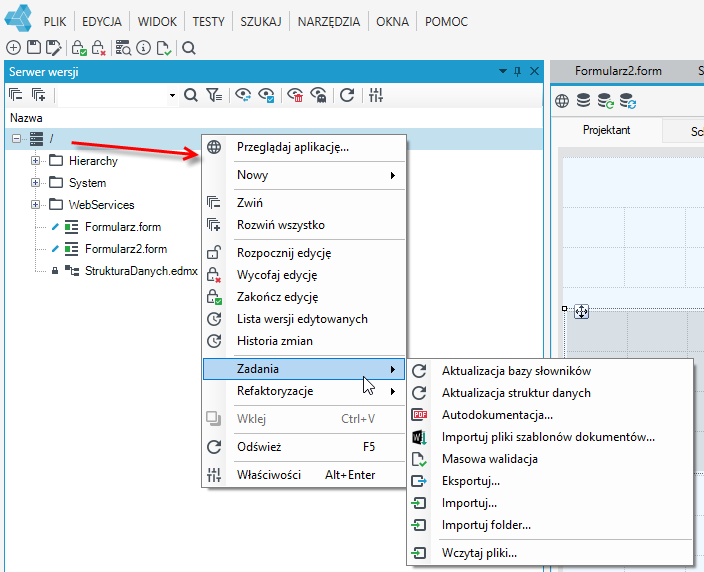Select StrukturaDanych.edmx in tree

[141, 271]
